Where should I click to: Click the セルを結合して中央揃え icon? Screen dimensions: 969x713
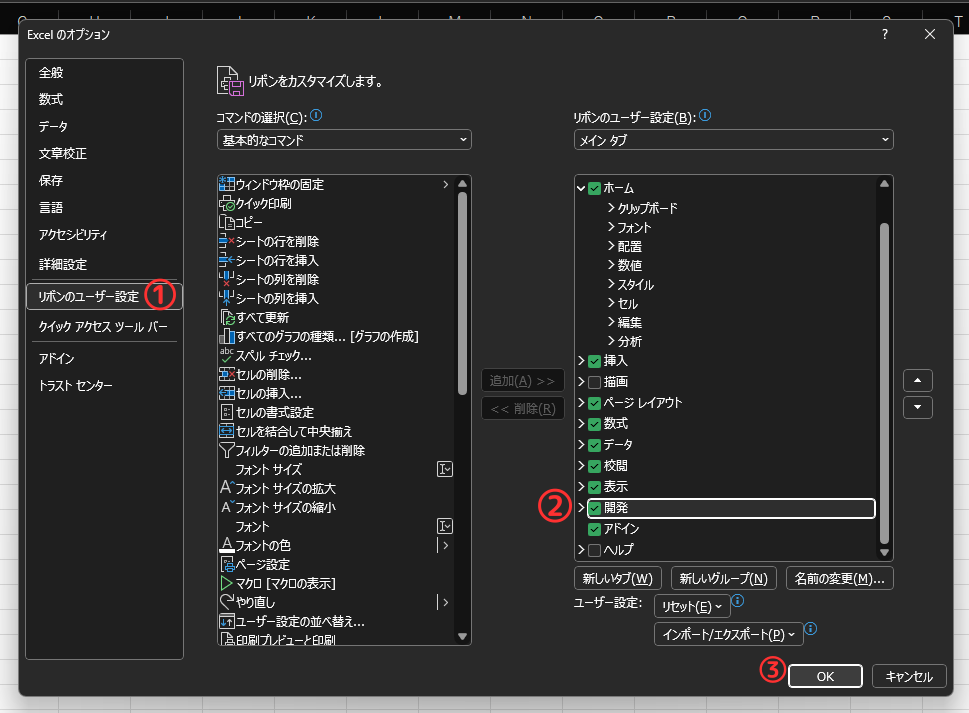coord(227,431)
